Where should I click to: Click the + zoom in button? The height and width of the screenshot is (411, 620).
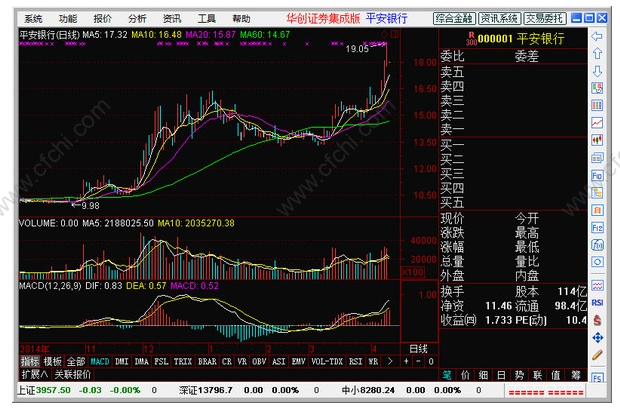406,361
